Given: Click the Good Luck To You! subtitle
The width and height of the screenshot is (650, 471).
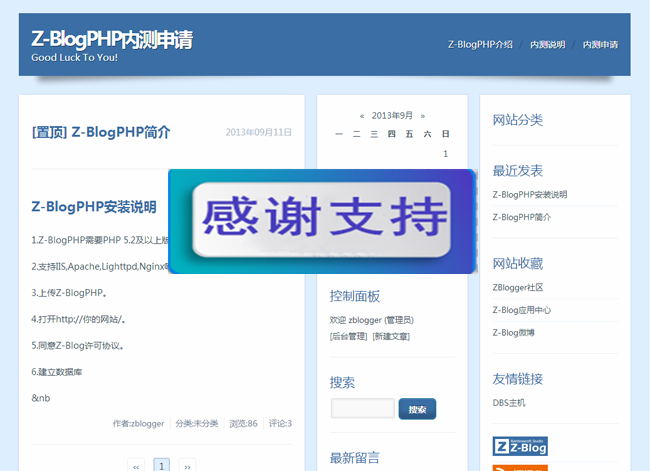Looking at the screenshot, I should [75, 58].
